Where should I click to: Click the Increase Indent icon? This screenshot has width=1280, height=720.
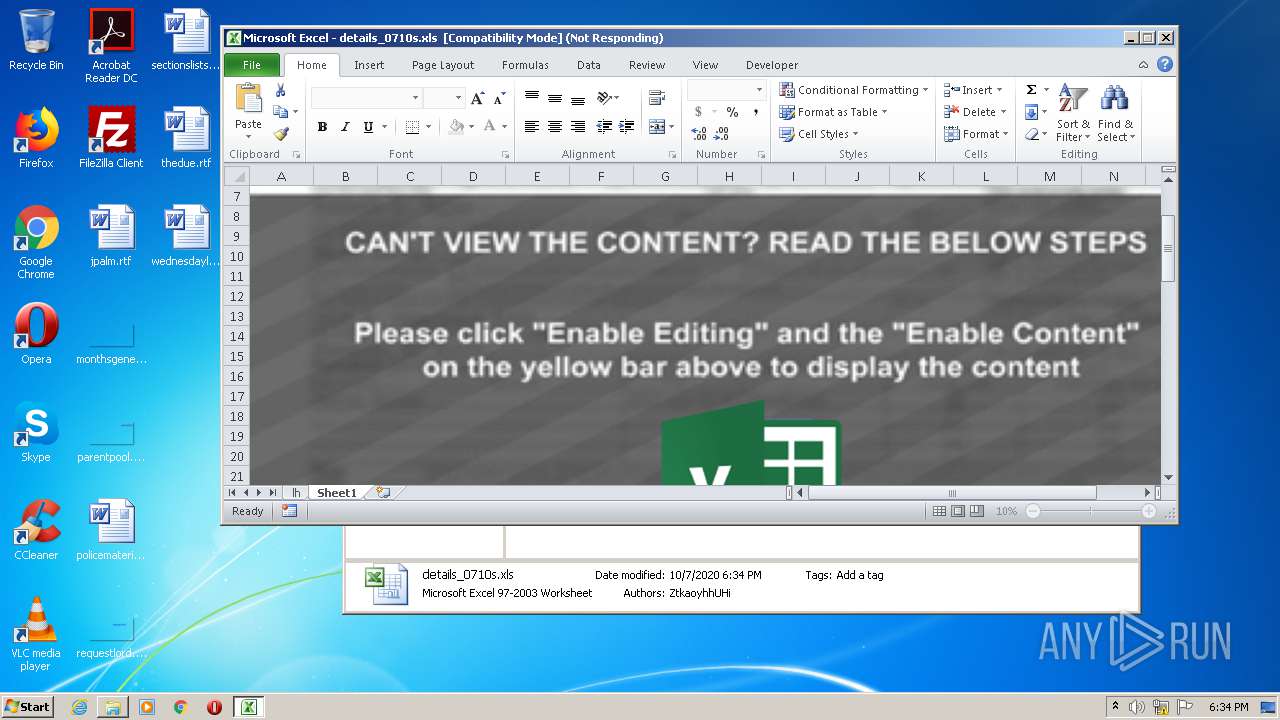tap(627, 127)
